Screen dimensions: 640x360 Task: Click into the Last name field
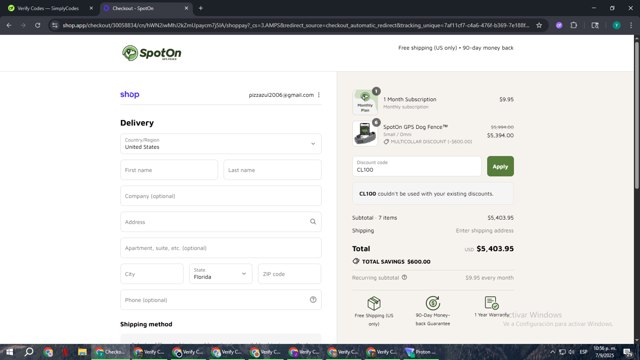pyautogui.click(x=273, y=170)
